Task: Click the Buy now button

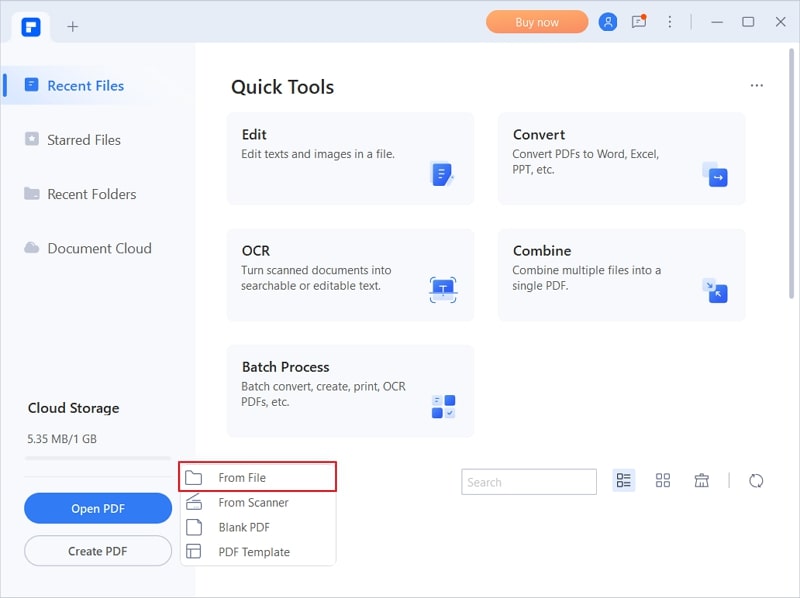Action: (536, 21)
